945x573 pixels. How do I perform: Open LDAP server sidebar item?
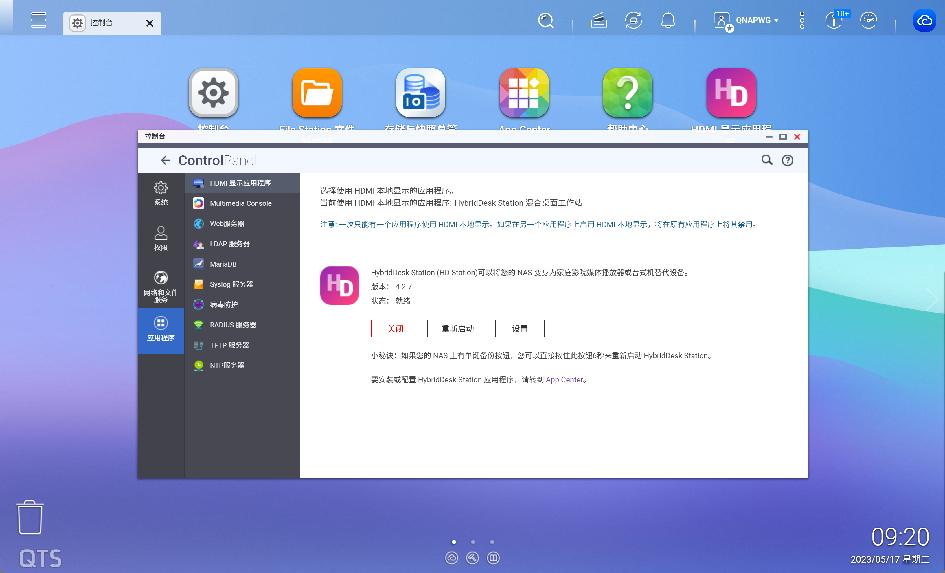(x=242, y=244)
